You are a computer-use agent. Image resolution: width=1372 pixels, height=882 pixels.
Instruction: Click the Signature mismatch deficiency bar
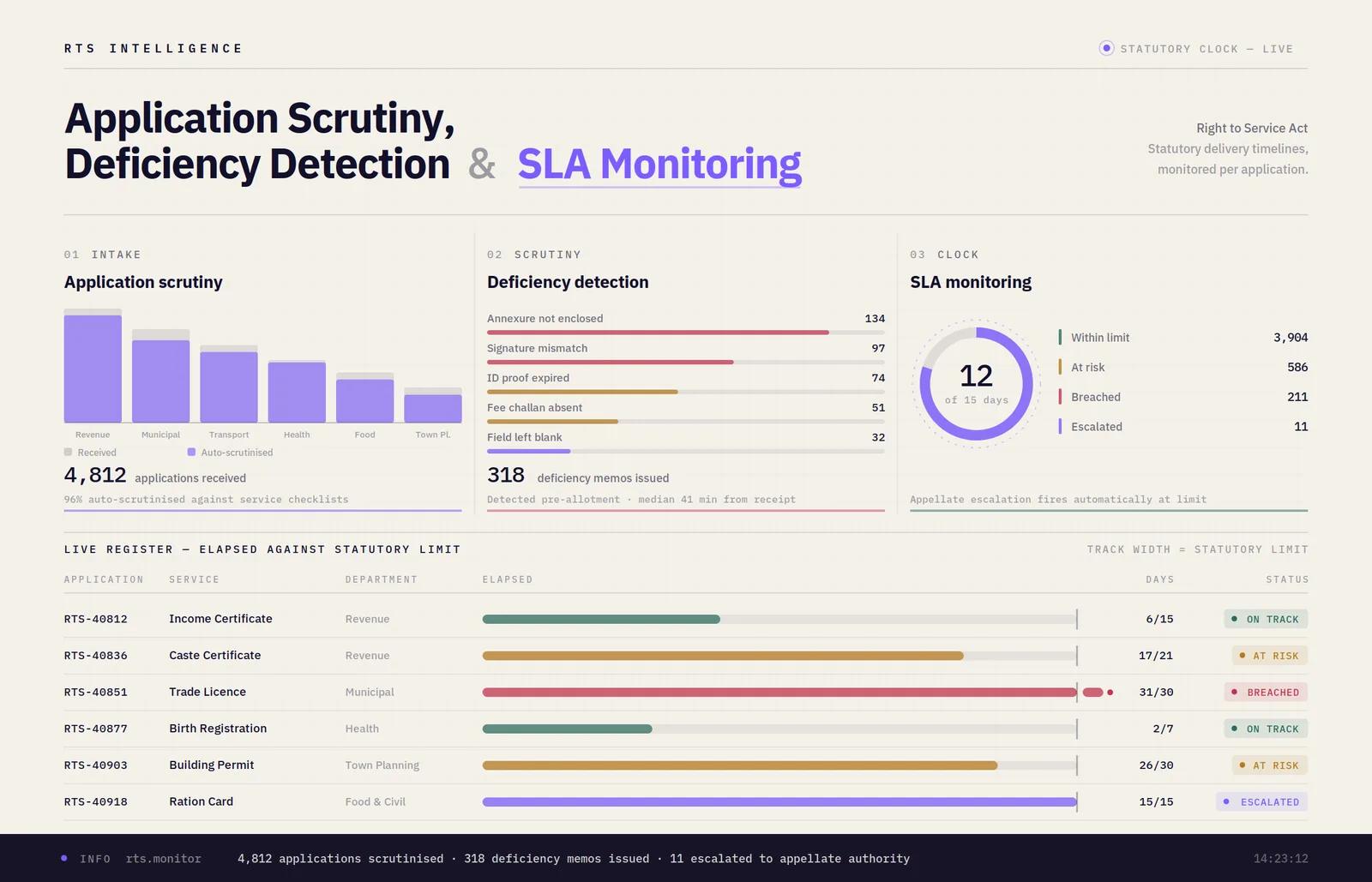tap(686, 363)
